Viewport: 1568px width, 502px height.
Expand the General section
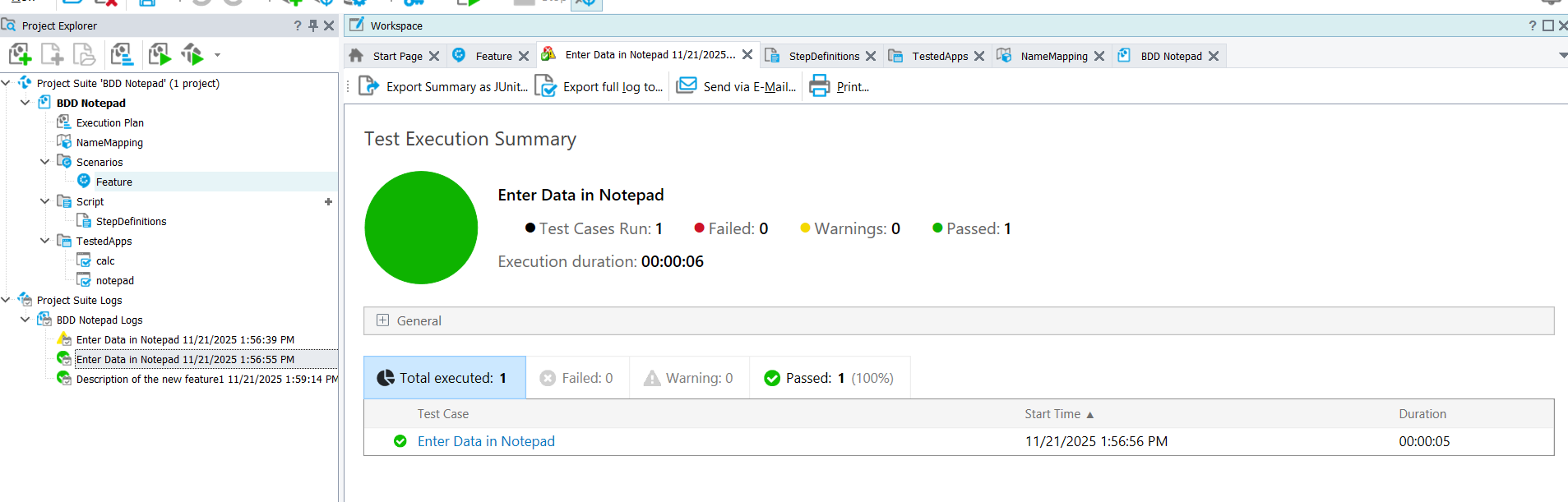(382, 320)
